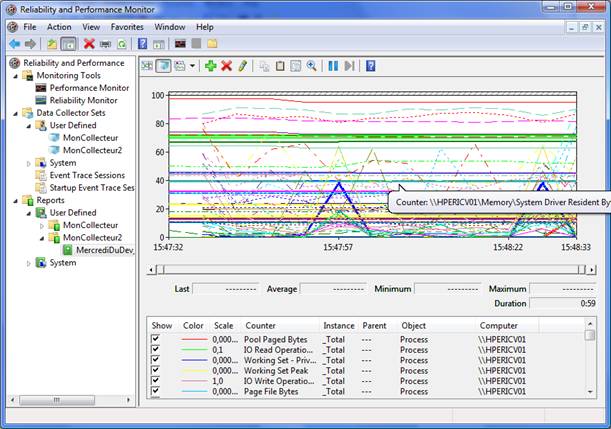
Task: Open the View menu
Action: coord(91,27)
